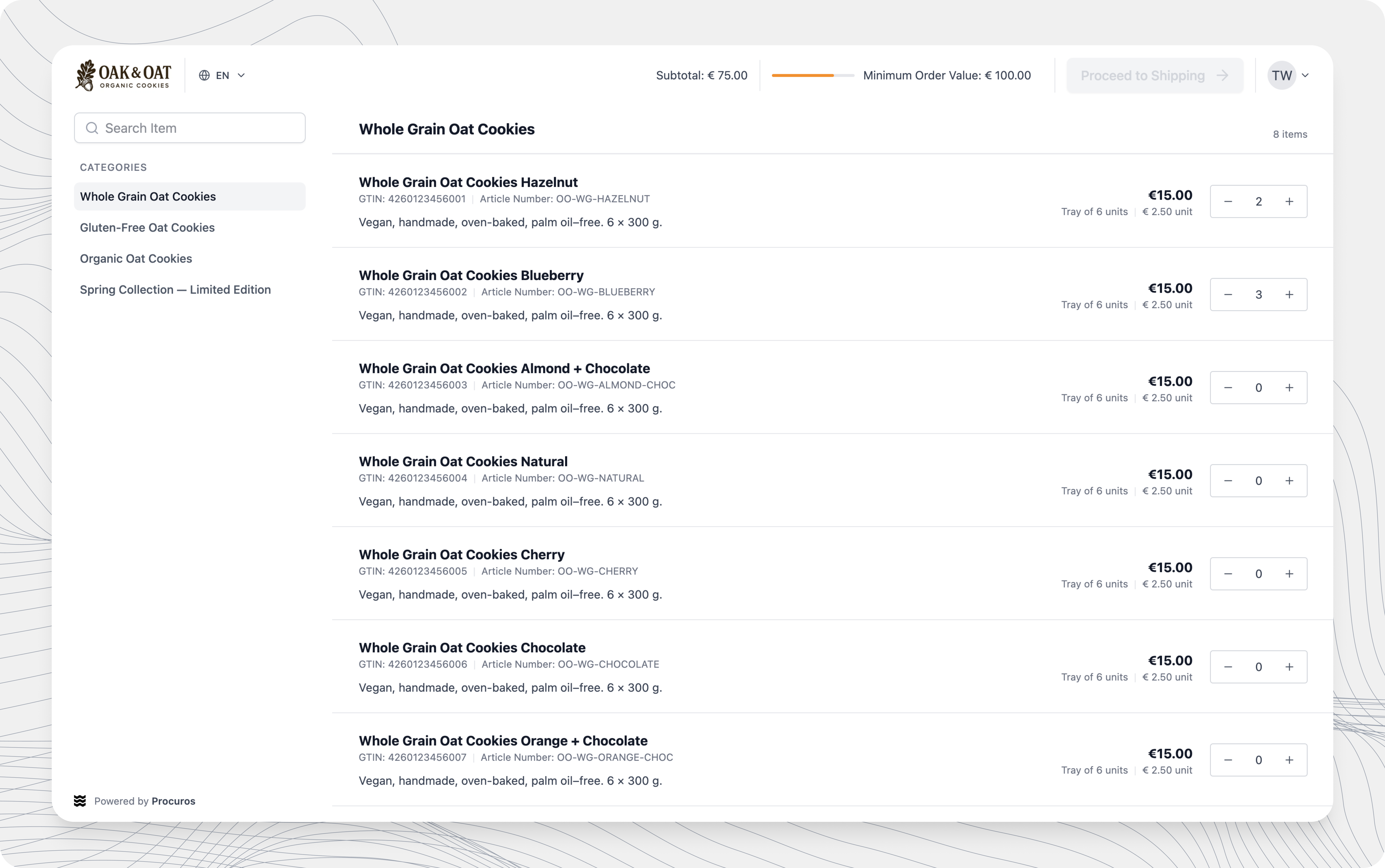
Task: Click the globe language icon
Action: pos(204,75)
